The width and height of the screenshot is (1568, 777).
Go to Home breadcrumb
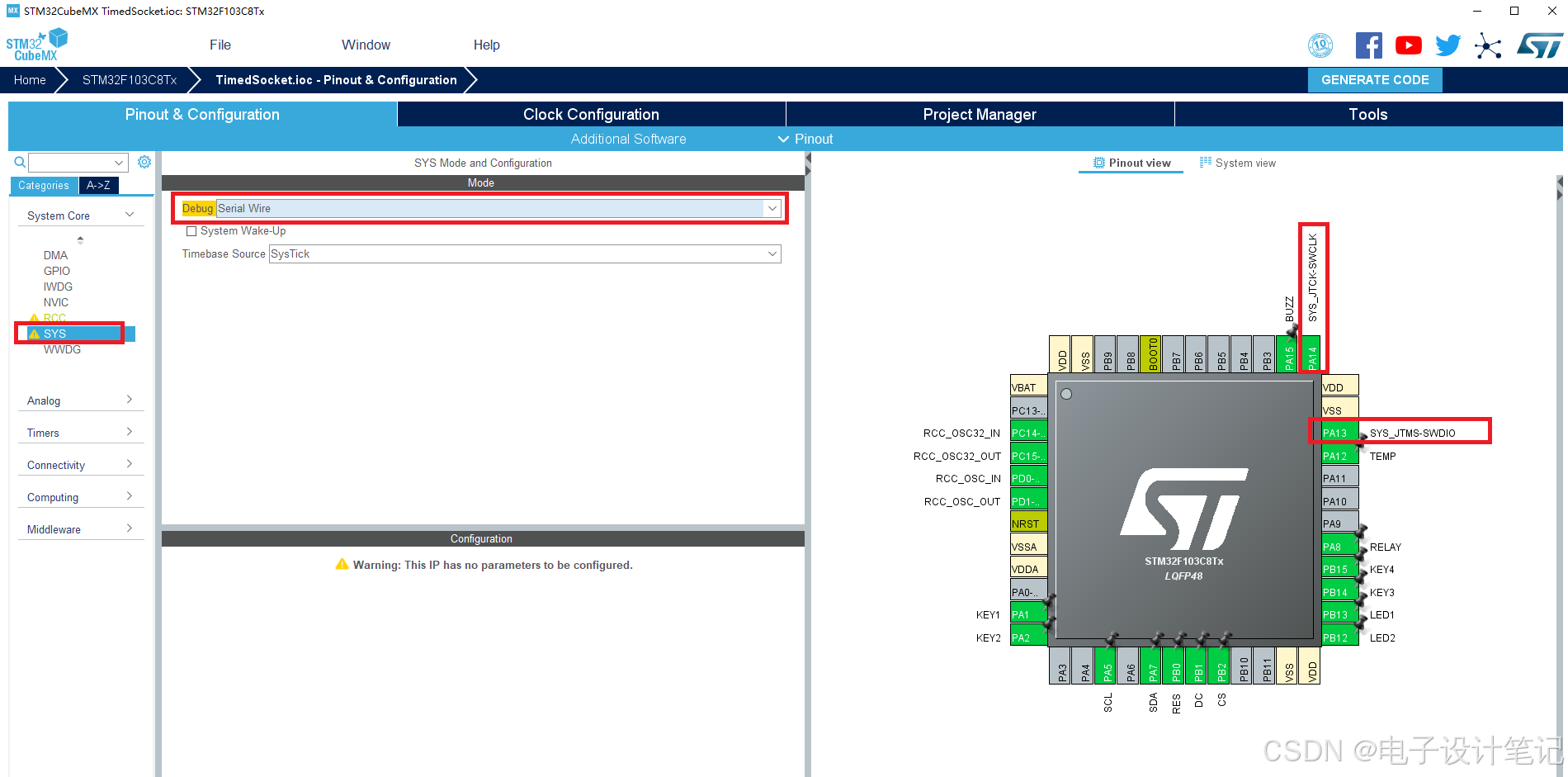(x=30, y=80)
